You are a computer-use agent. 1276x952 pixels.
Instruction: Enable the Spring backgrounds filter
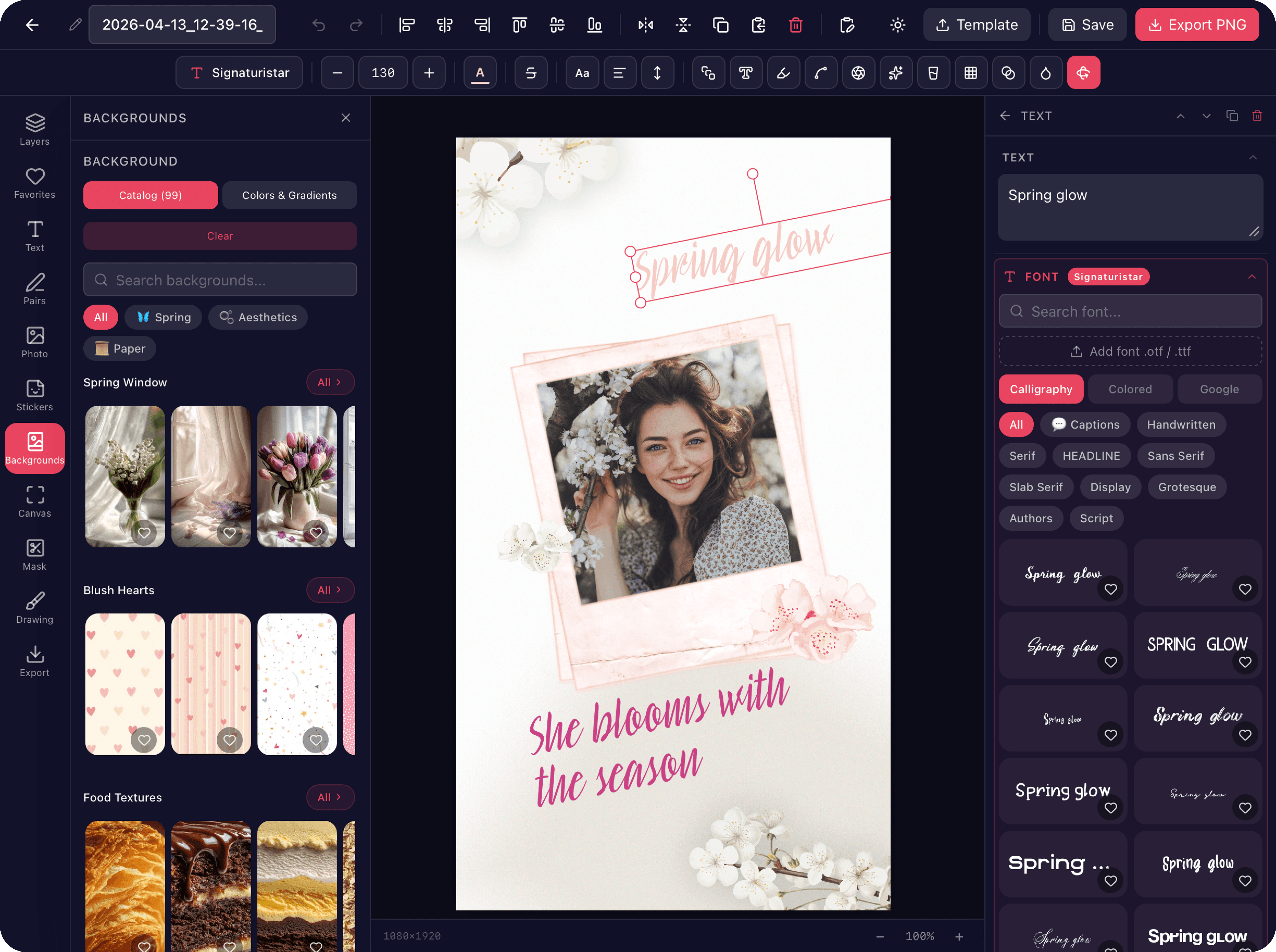coord(163,317)
